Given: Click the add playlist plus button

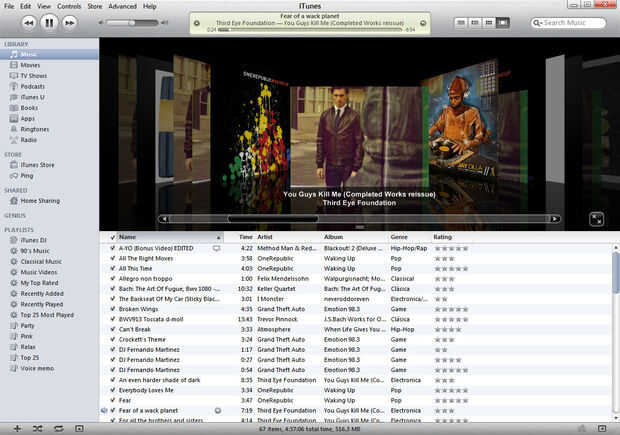Looking at the screenshot, I should coord(17,428).
